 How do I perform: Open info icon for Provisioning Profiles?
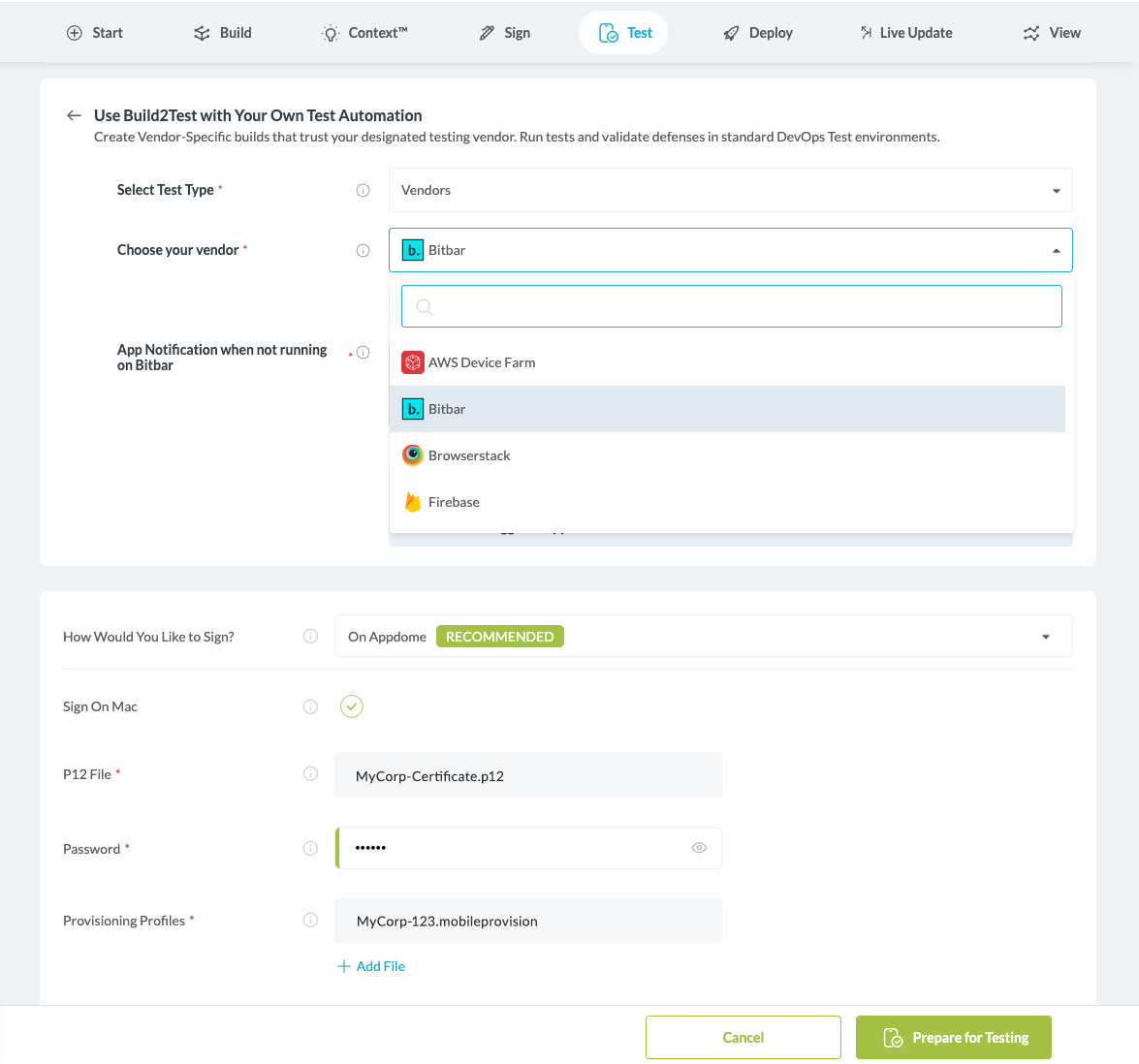[x=310, y=921]
